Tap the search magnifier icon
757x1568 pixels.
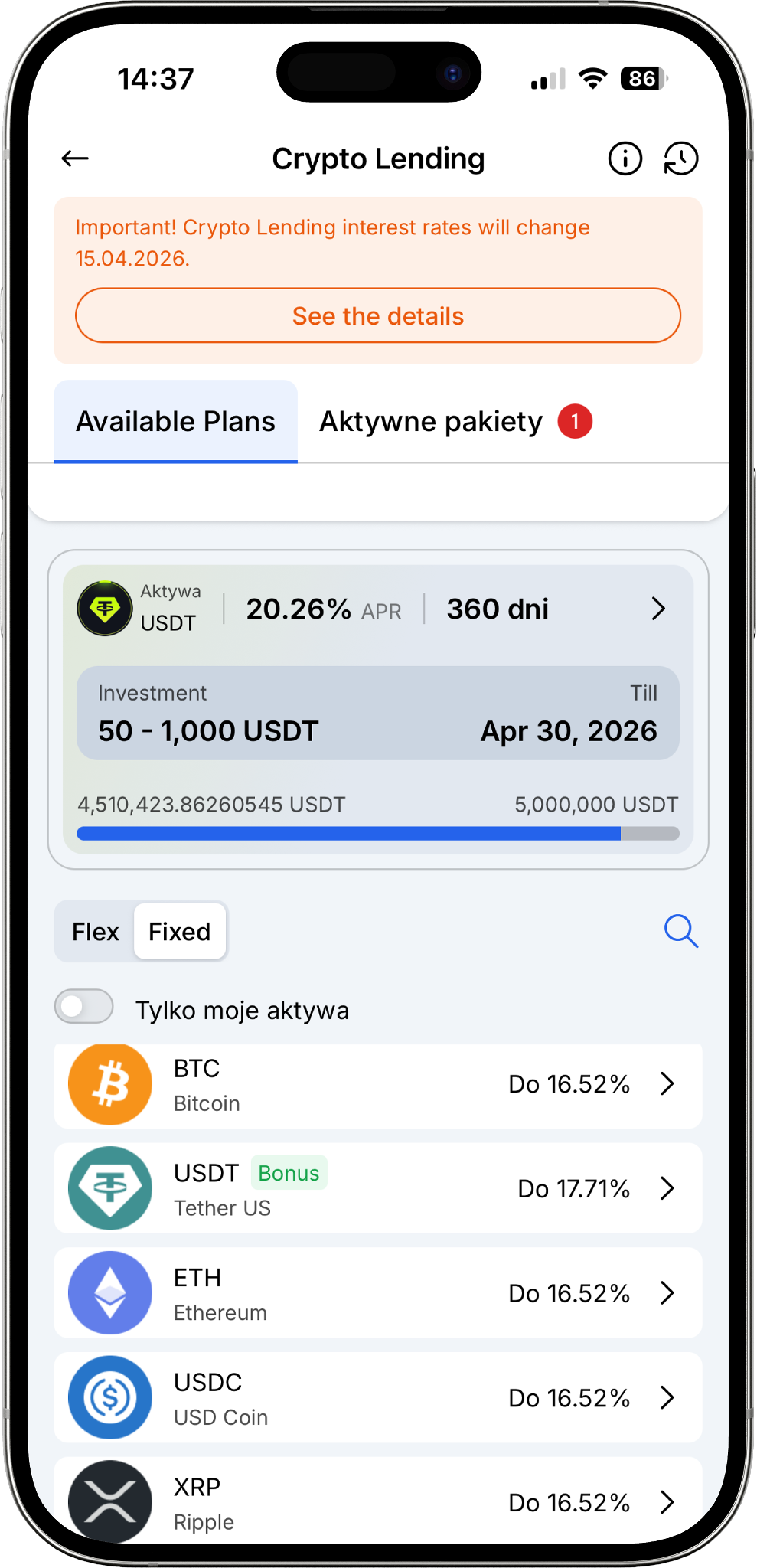click(680, 931)
